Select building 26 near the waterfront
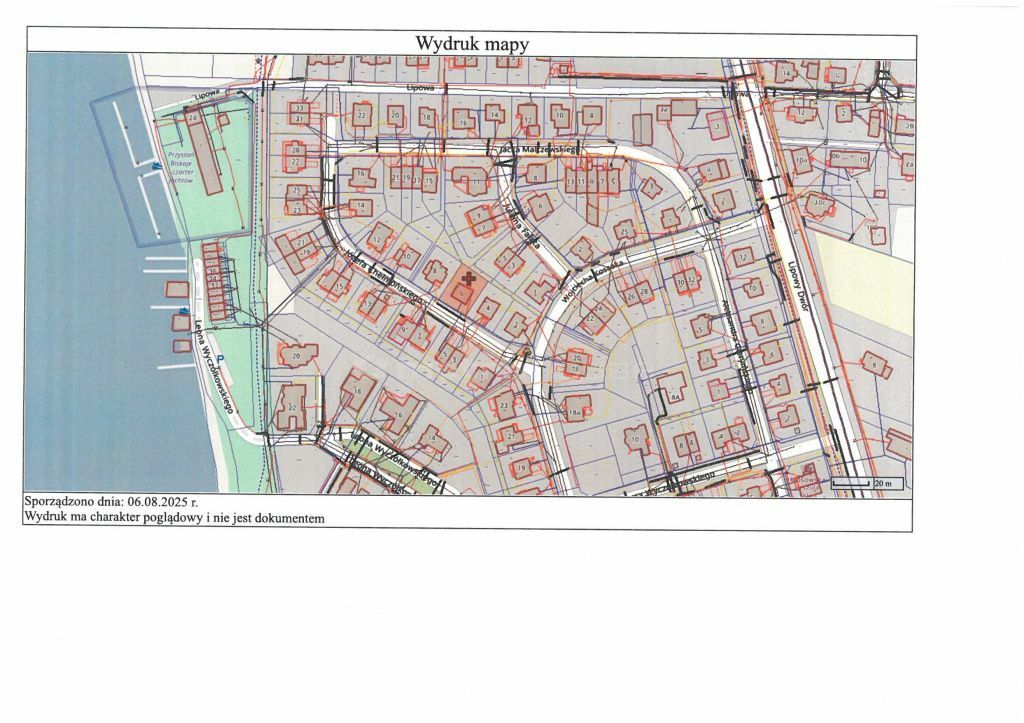1024x723 pixels. [x=295, y=355]
